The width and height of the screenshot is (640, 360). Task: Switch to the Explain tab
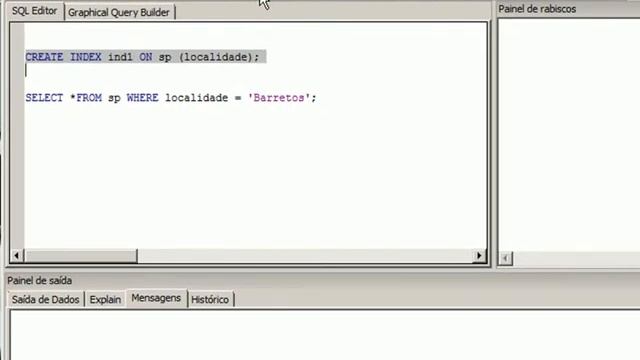click(105, 299)
